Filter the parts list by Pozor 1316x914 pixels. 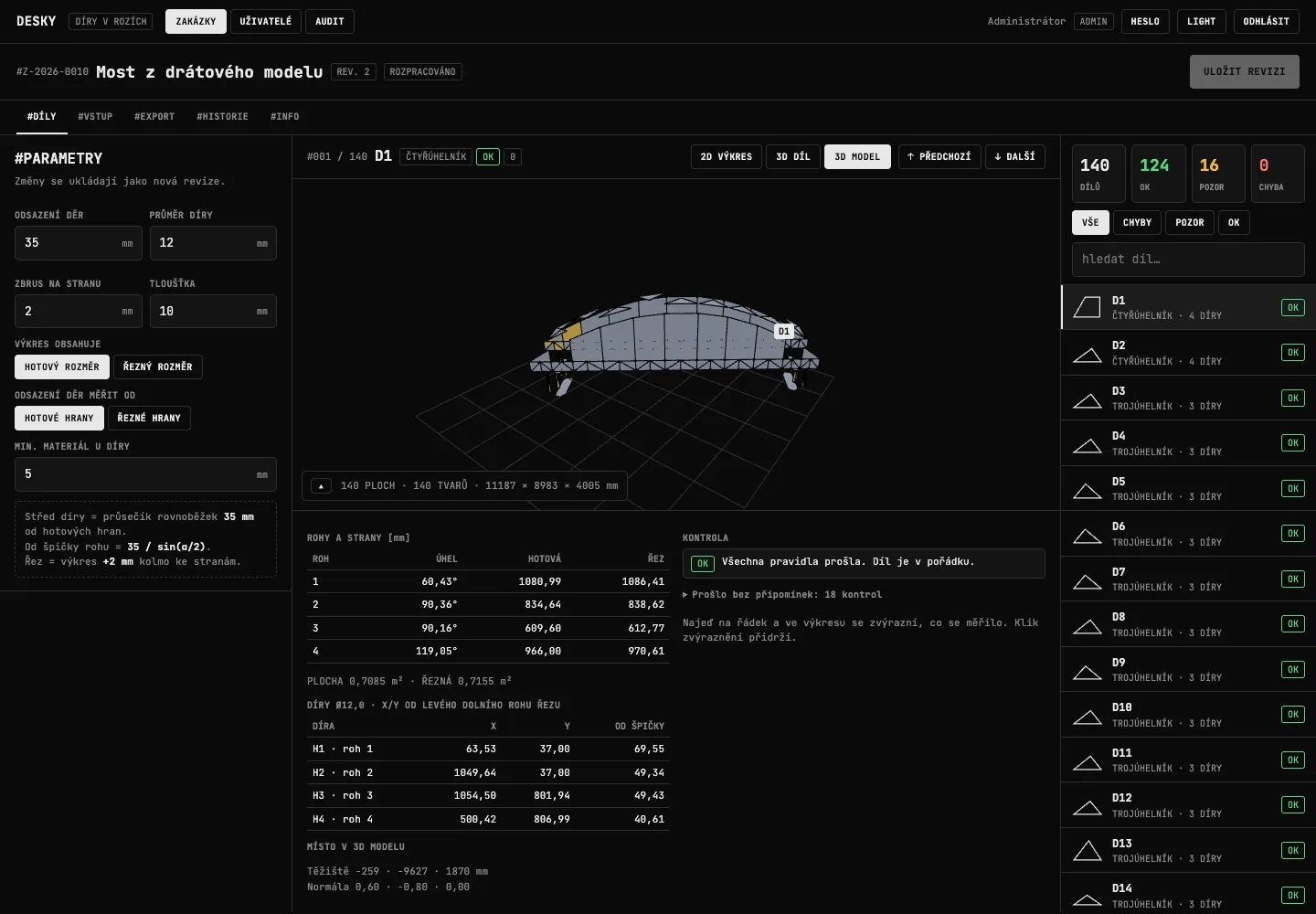coord(1189,222)
